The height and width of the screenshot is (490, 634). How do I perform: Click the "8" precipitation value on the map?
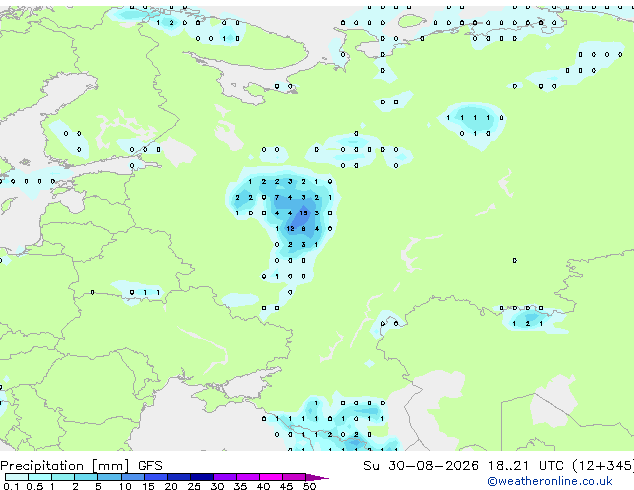click(304, 229)
